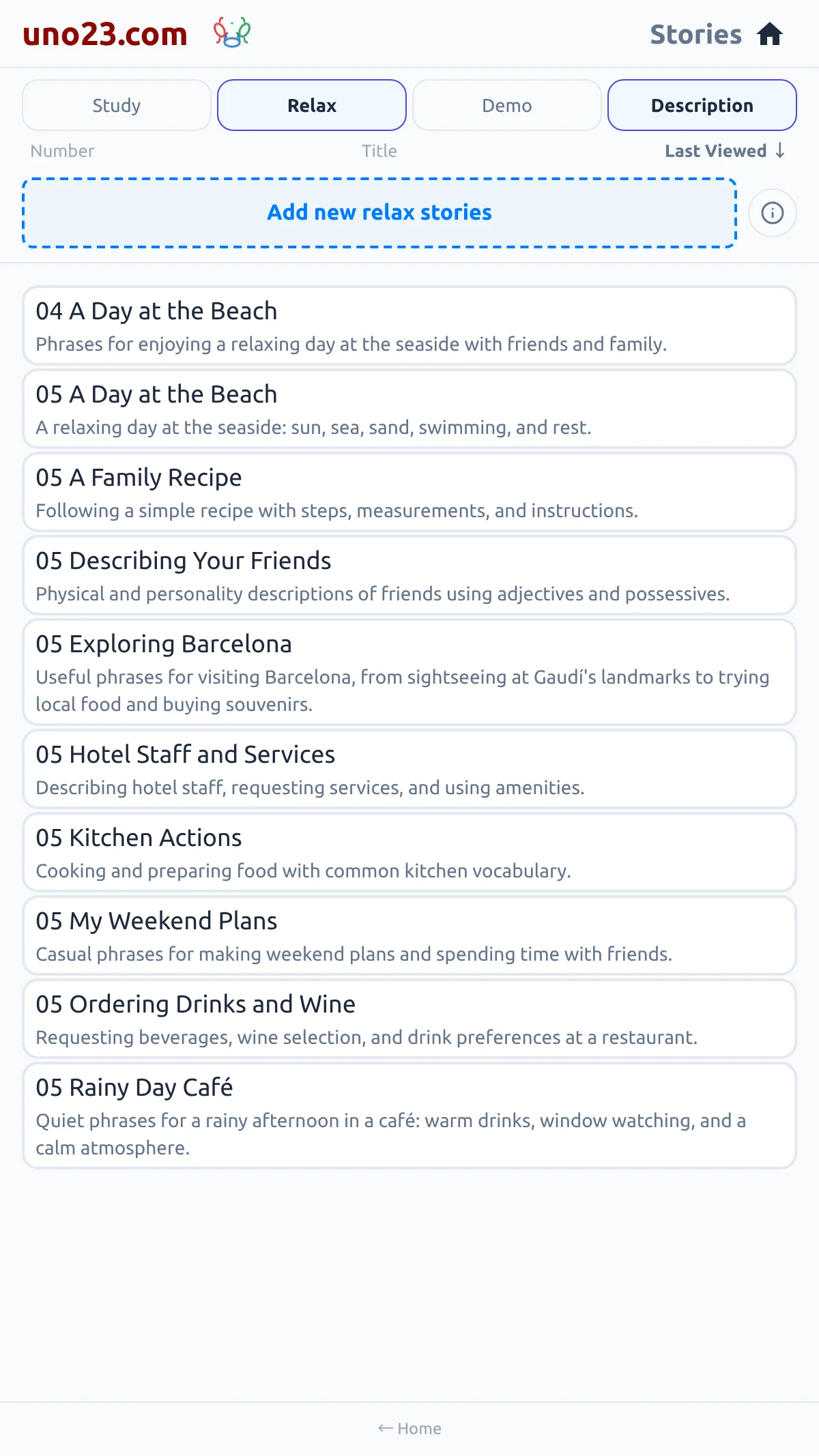The height and width of the screenshot is (1456, 819).
Task: Follow the Home link at bottom
Action: point(409,1429)
